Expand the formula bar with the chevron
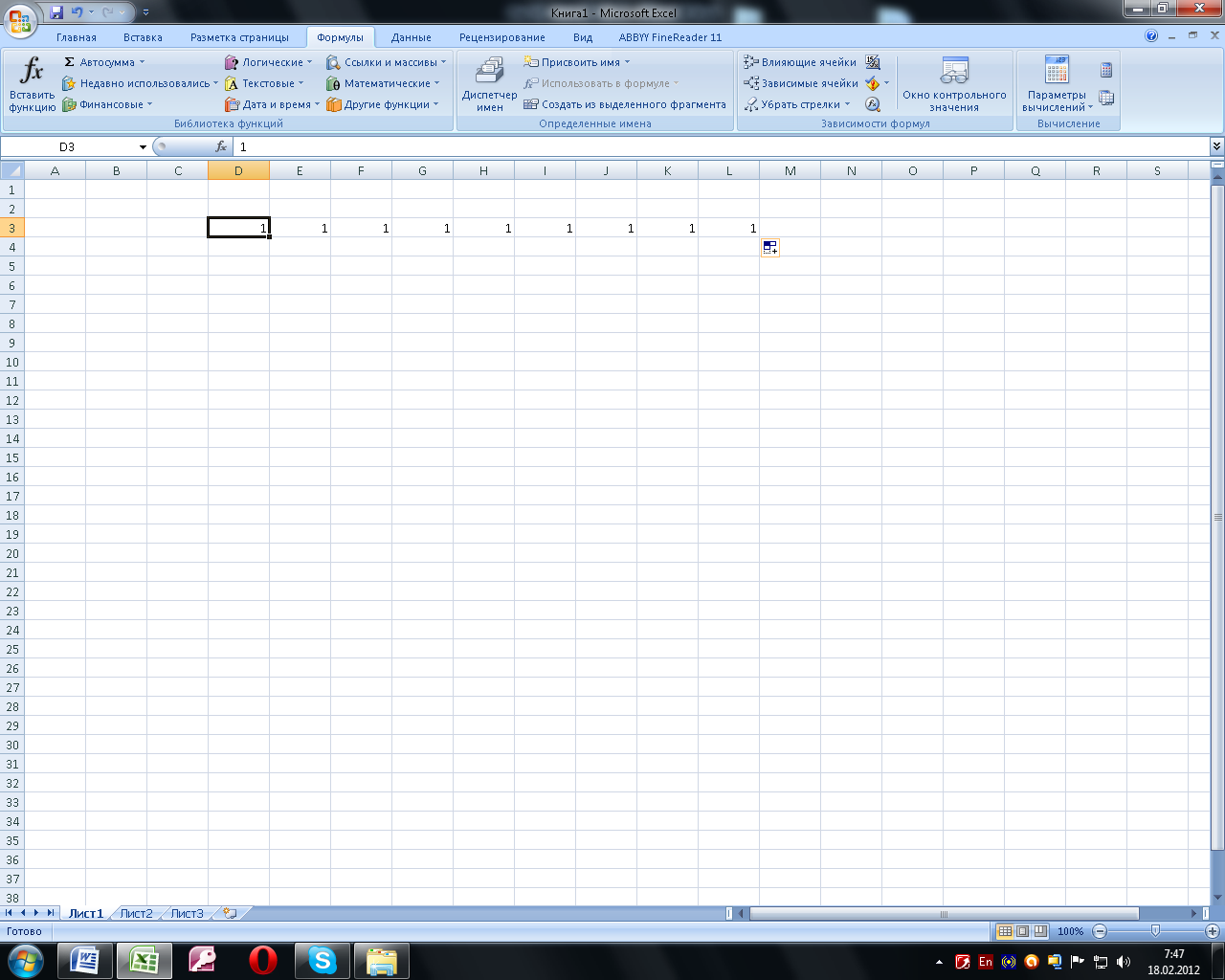Image resolution: width=1225 pixels, height=980 pixels. tap(1216, 146)
